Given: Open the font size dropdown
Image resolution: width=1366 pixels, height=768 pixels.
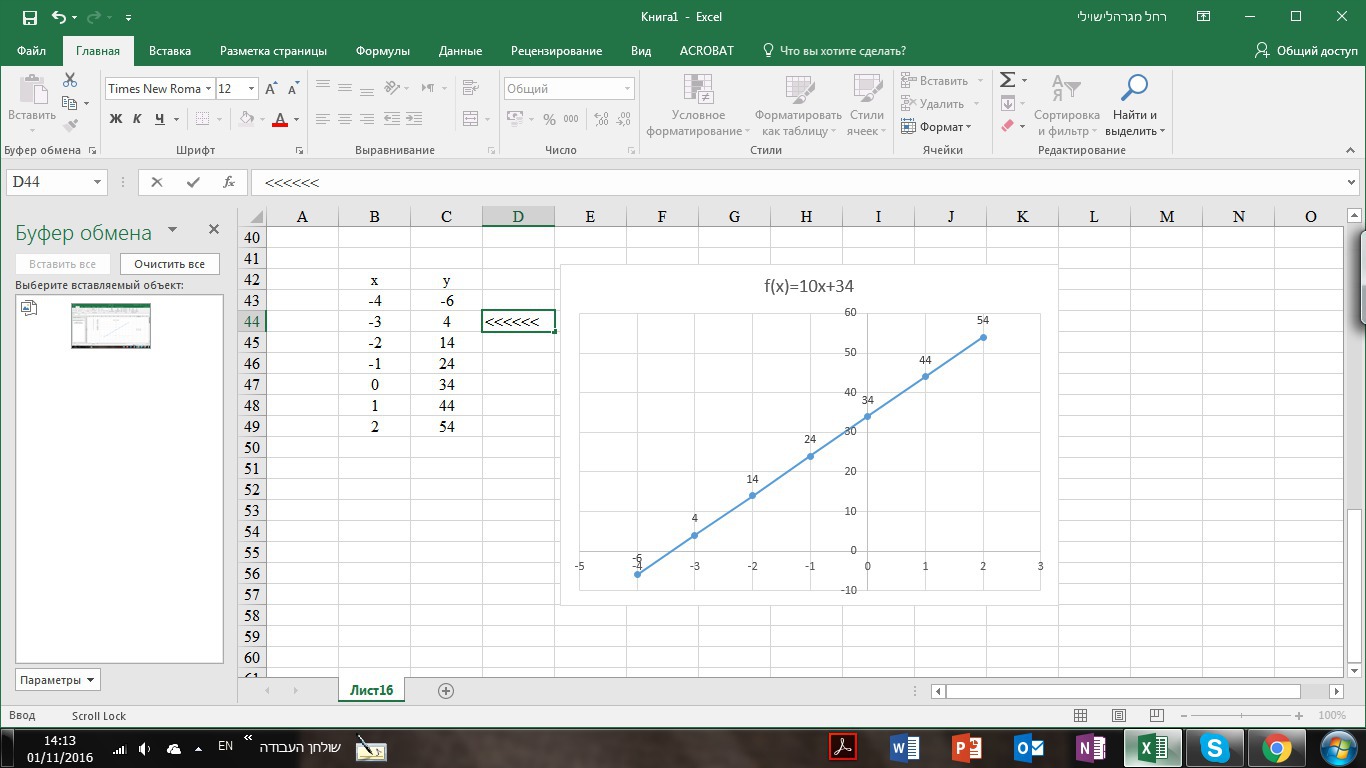Looking at the screenshot, I should [x=251, y=89].
